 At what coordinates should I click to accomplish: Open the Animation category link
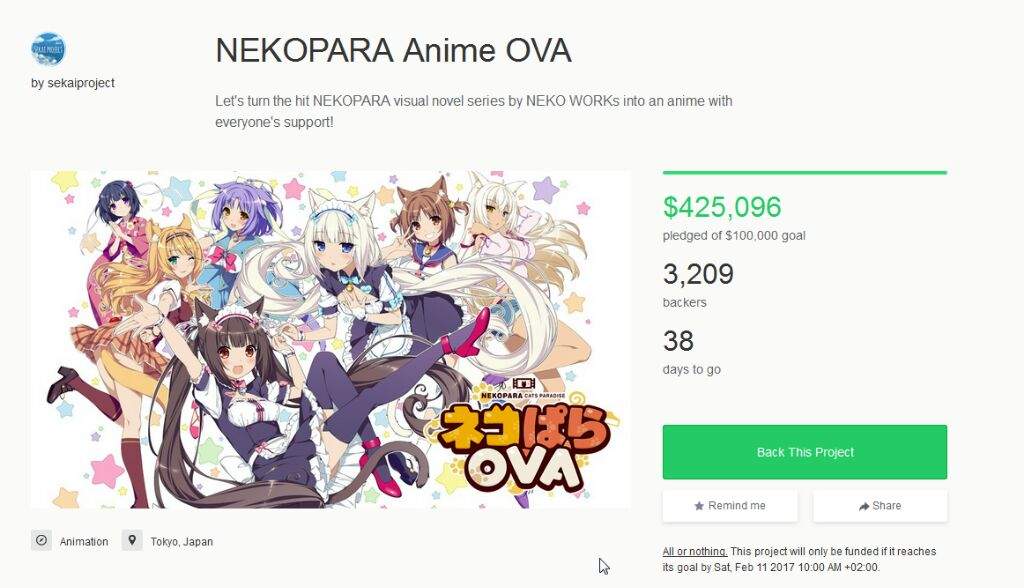click(84, 542)
